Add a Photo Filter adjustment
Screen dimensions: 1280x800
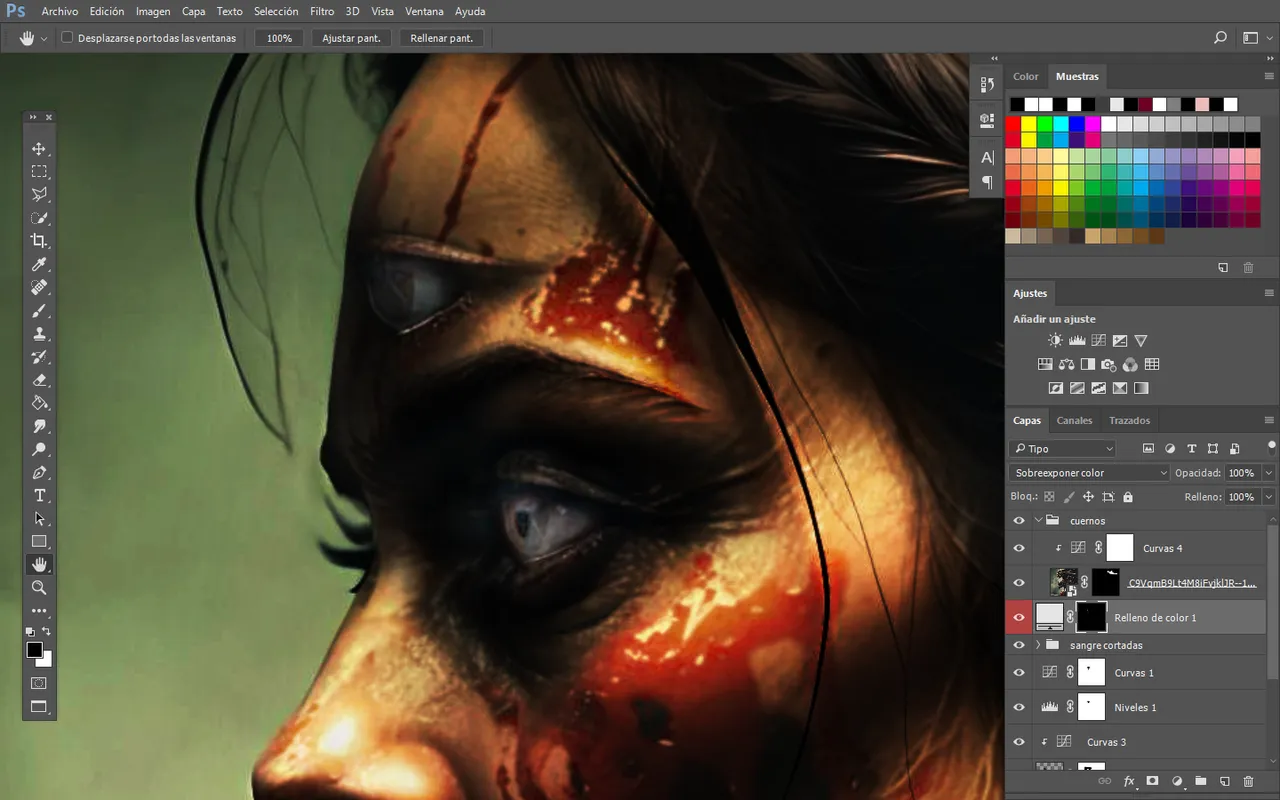pyautogui.click(x=1109, y=365)
